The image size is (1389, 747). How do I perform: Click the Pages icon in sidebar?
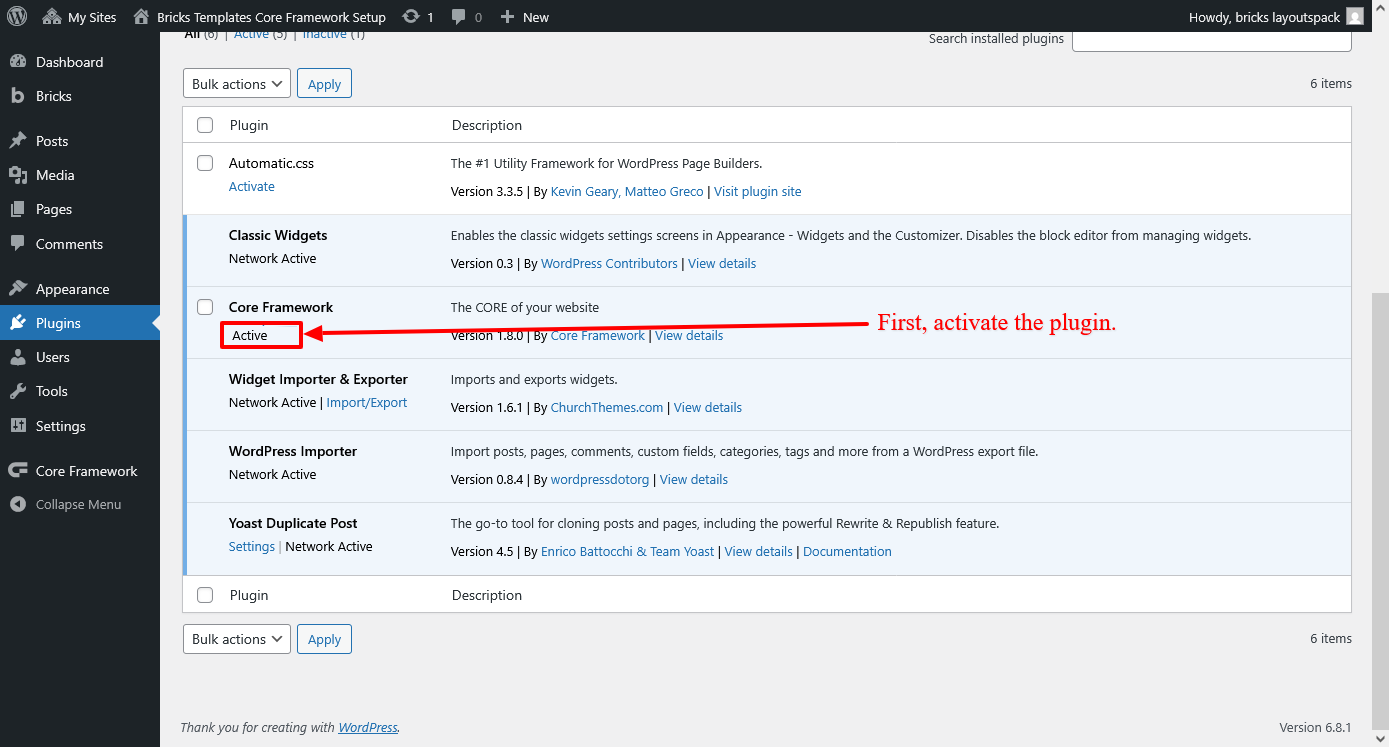(x=18, y=209)
